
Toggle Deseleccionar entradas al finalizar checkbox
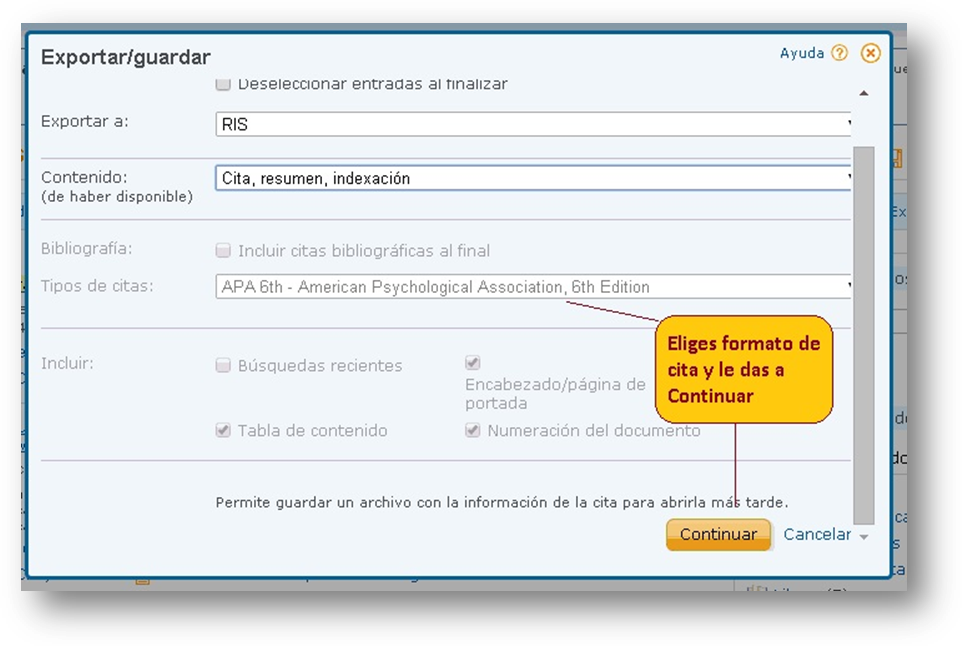coord(224,85)
